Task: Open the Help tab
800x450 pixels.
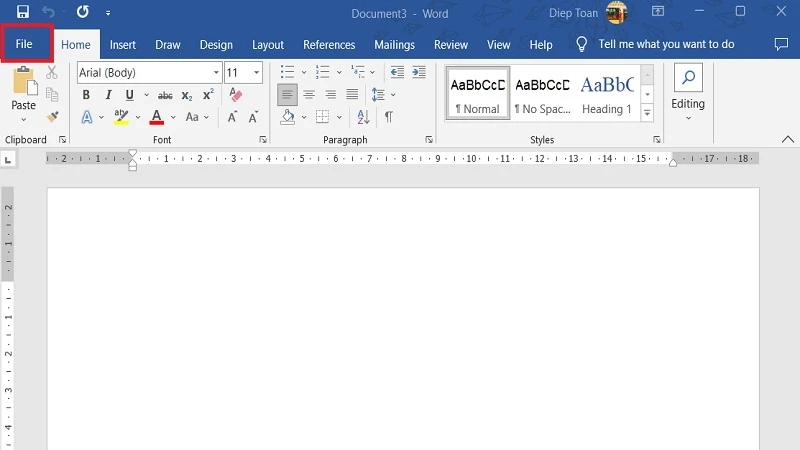Action: [541, 45]
